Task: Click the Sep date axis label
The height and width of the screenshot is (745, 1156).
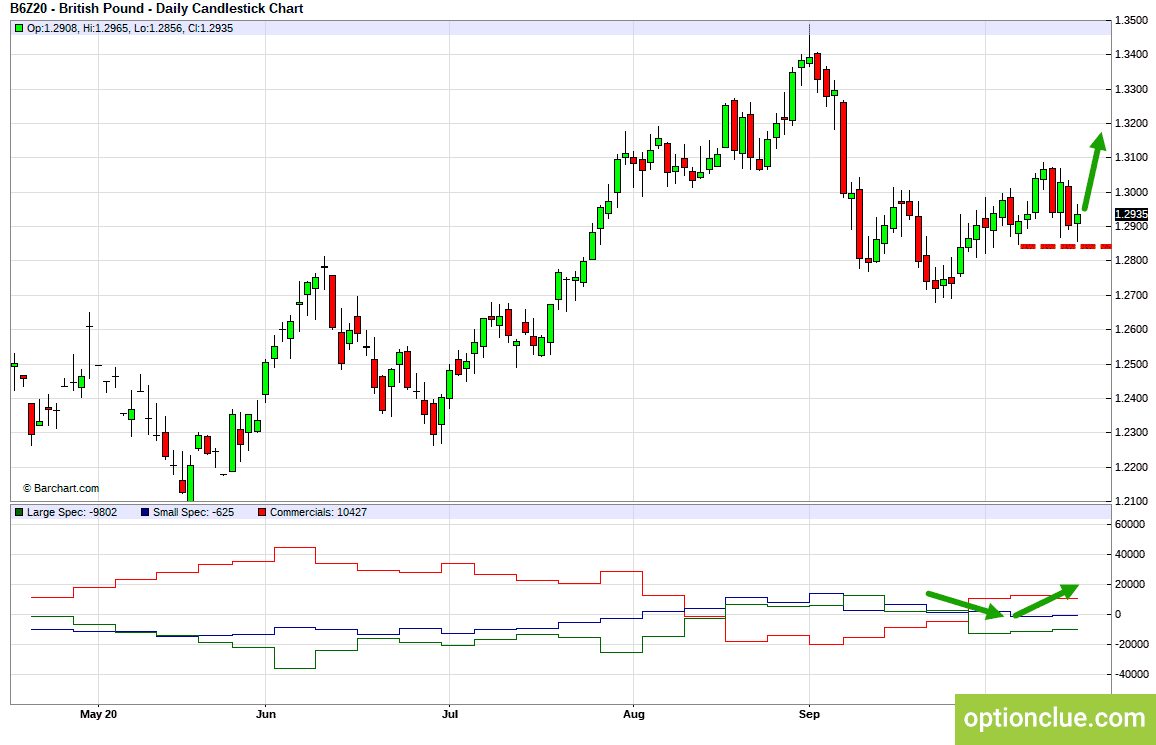Action: [x=809, y=714]
